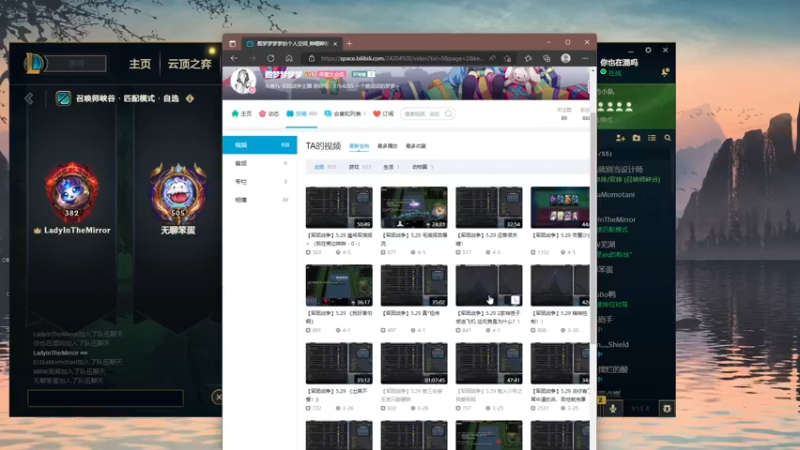800x450 pixels.
Task: Open 云顶之弈 tab in League client
Action: (x=189, y=64)
